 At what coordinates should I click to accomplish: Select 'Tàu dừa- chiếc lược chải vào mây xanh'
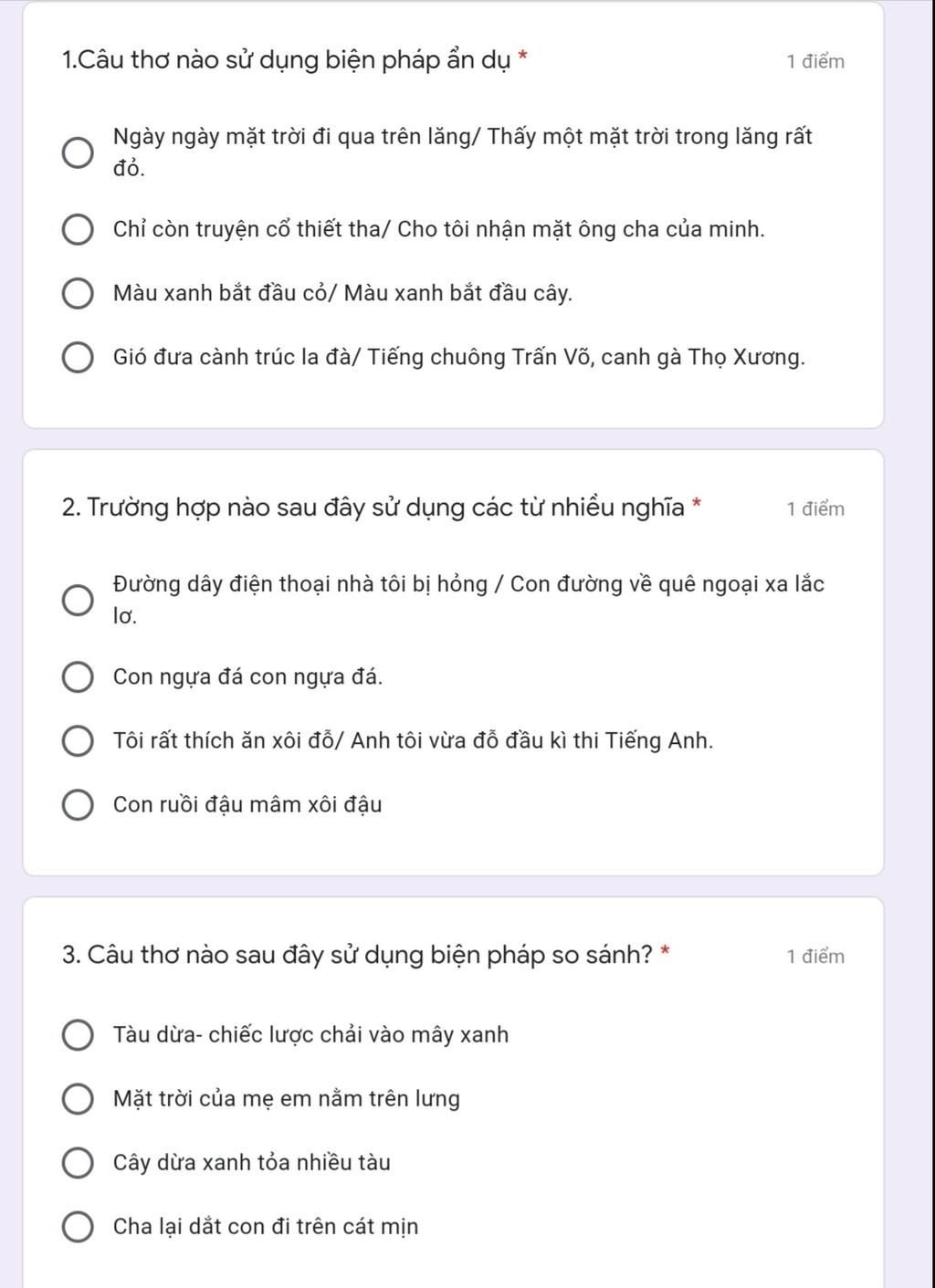[x=77, y=1035]
